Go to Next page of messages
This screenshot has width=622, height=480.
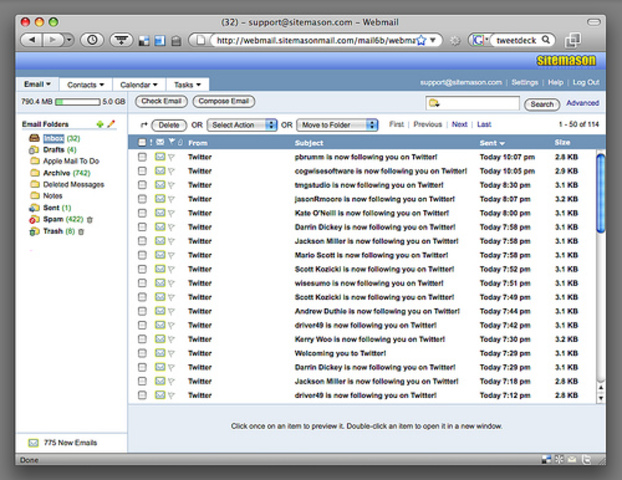pyautogui.click(x=459, y=124)
